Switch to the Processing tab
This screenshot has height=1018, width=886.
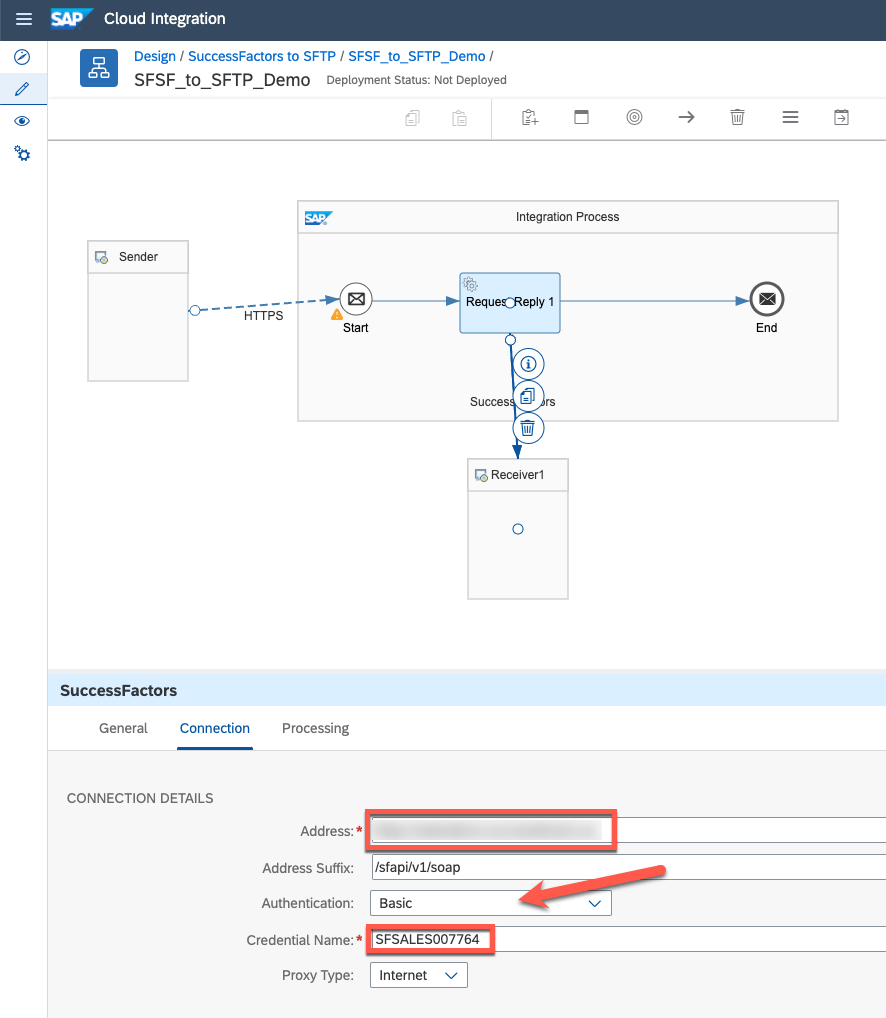coord(315,728)
